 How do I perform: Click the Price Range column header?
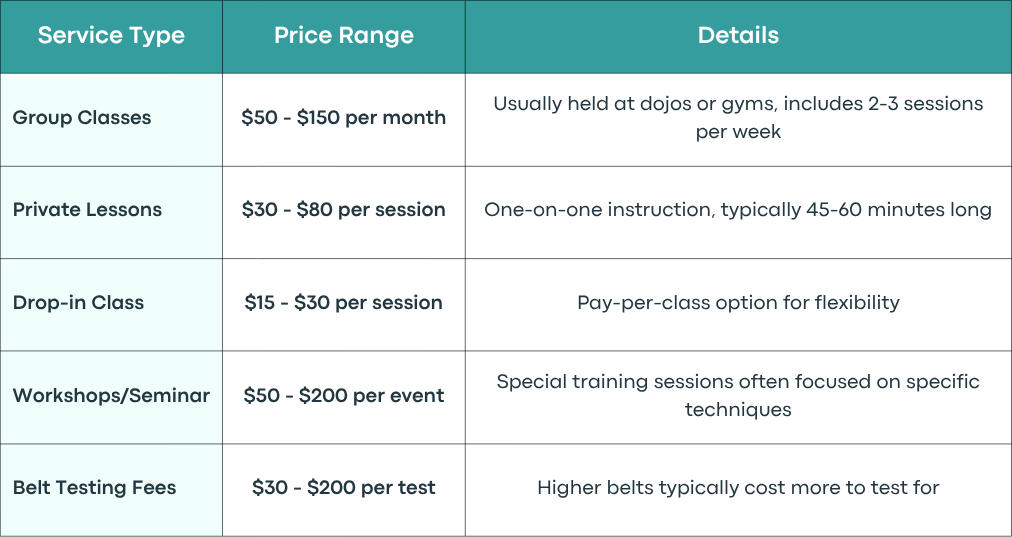tap(344, 36)
